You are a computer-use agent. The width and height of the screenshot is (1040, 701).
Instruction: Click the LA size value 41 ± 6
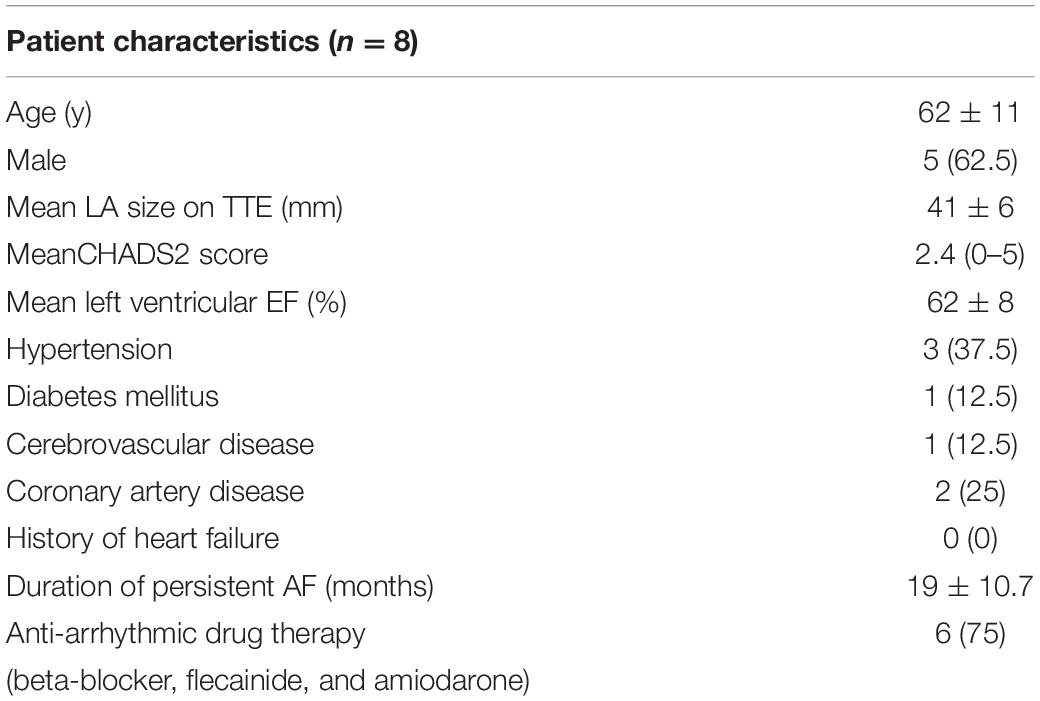[970, 207]
